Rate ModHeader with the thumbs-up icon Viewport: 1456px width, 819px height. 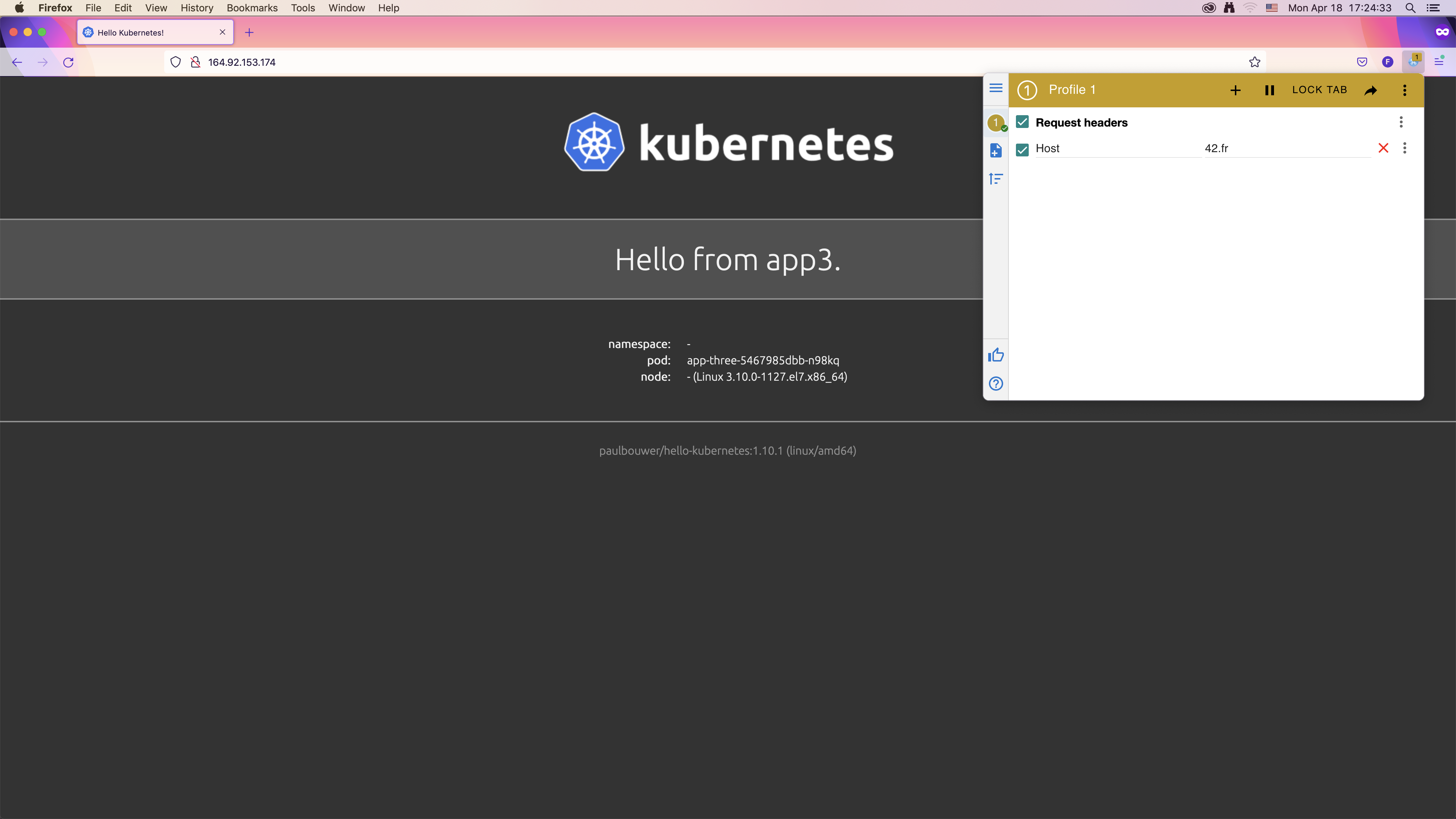coord(995,354)
